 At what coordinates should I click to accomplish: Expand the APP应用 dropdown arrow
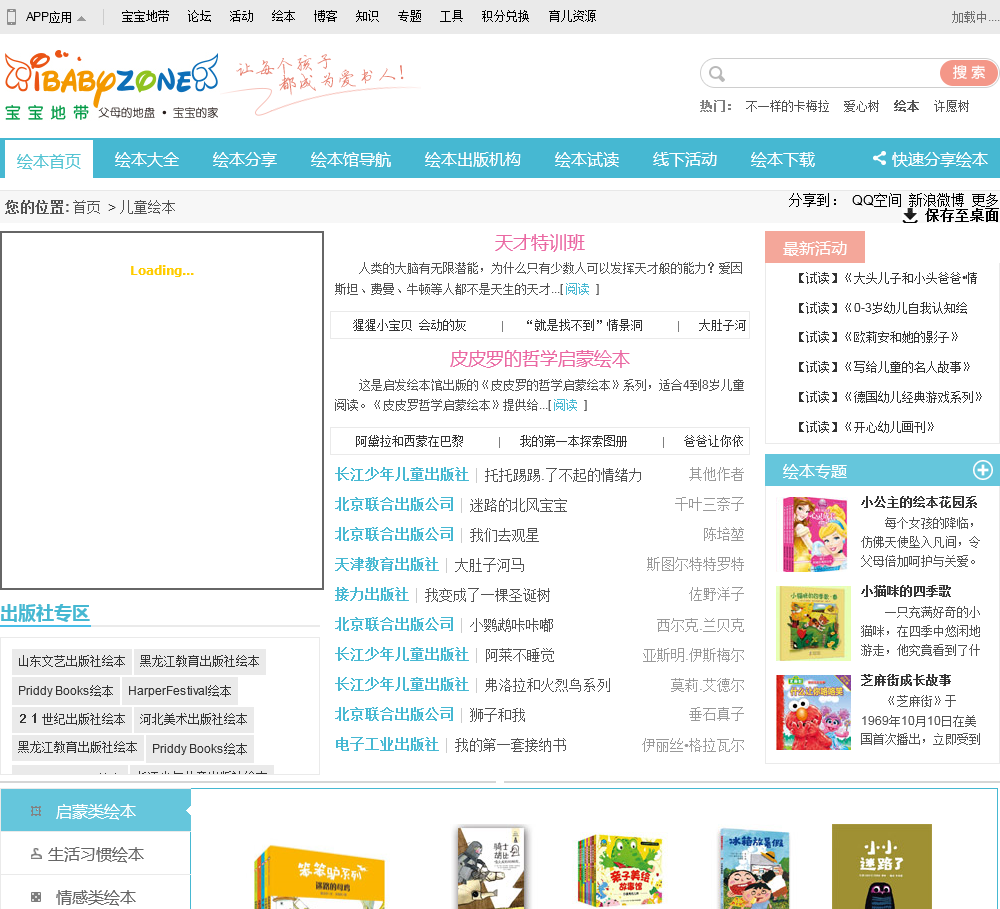(82, 18)
